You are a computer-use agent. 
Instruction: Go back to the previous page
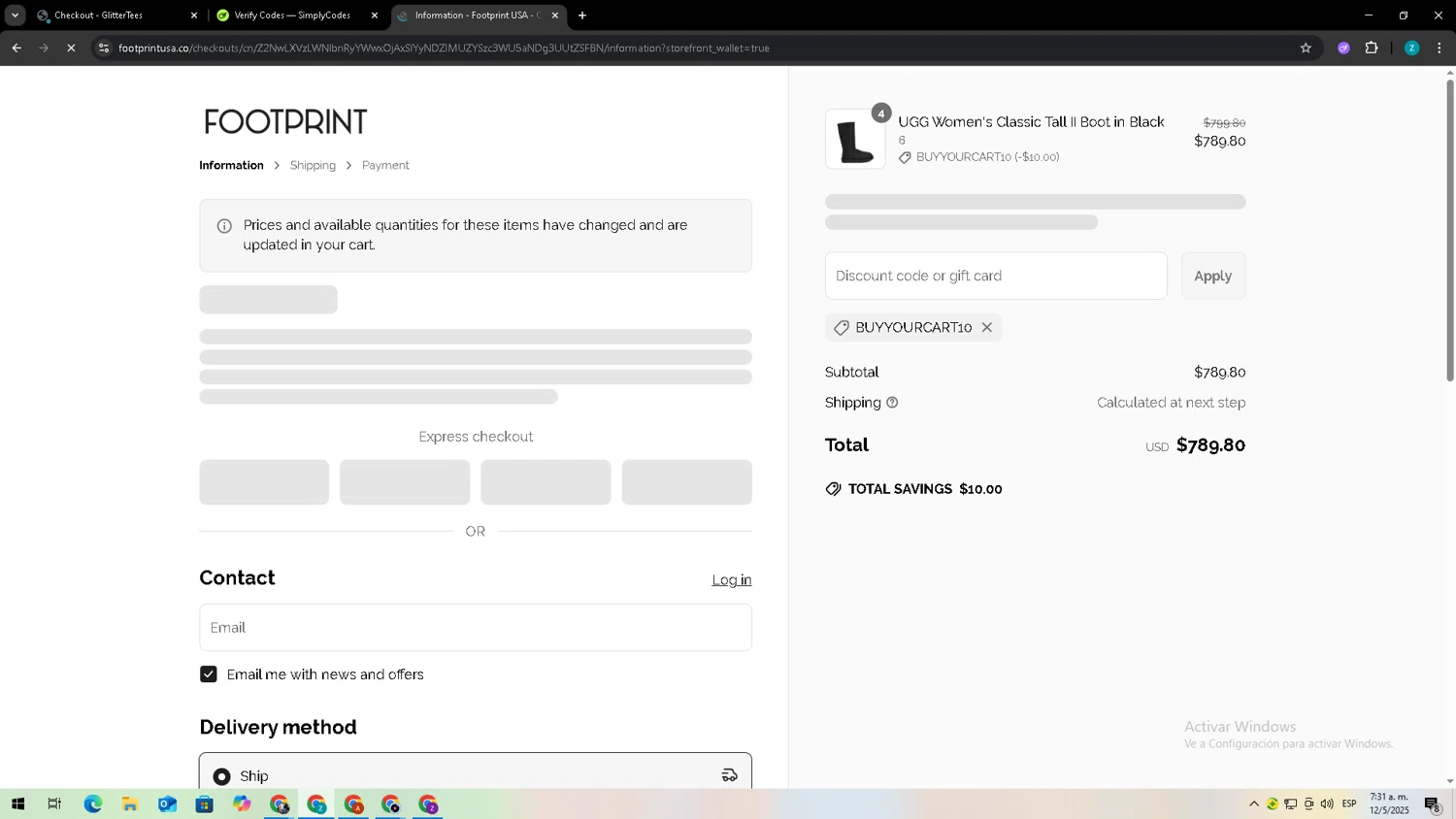[17, 48]
